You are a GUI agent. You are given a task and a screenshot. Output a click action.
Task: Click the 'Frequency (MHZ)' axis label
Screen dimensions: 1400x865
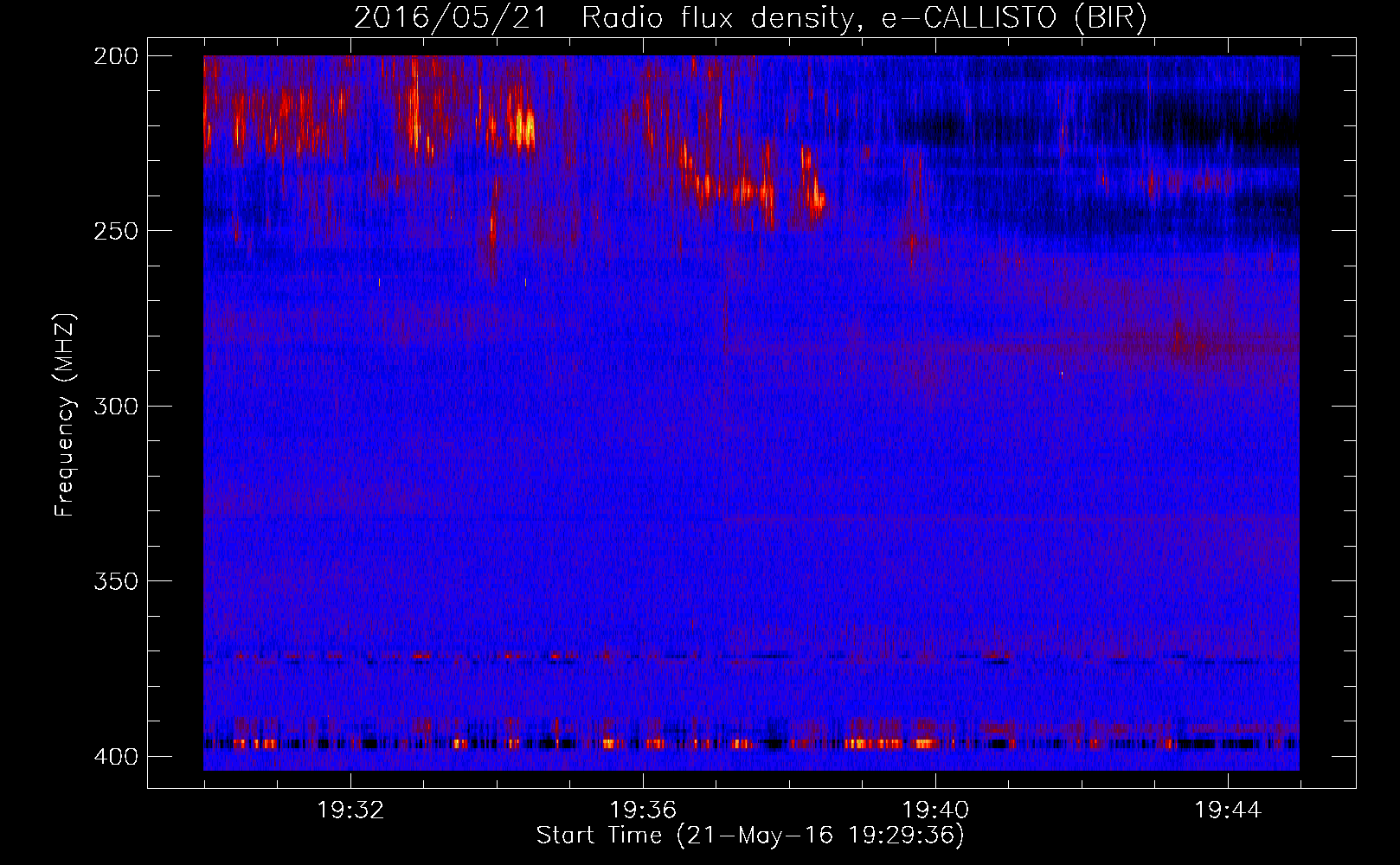click(x=65, y=414)
